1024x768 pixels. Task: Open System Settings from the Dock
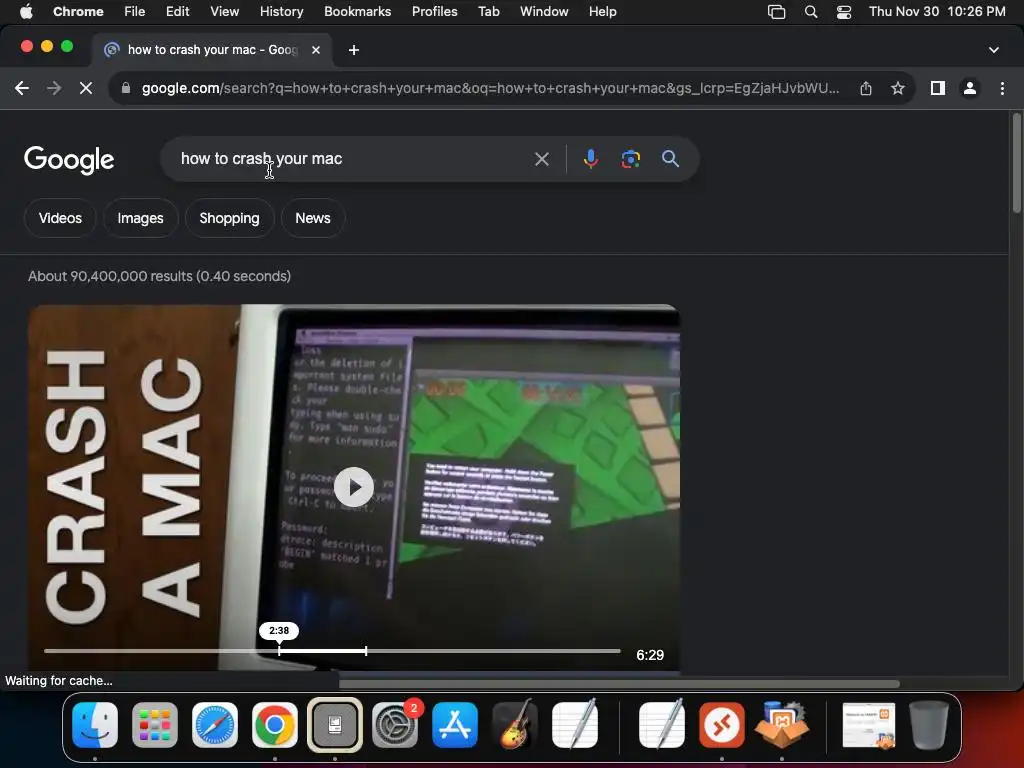tap(395, 725)
